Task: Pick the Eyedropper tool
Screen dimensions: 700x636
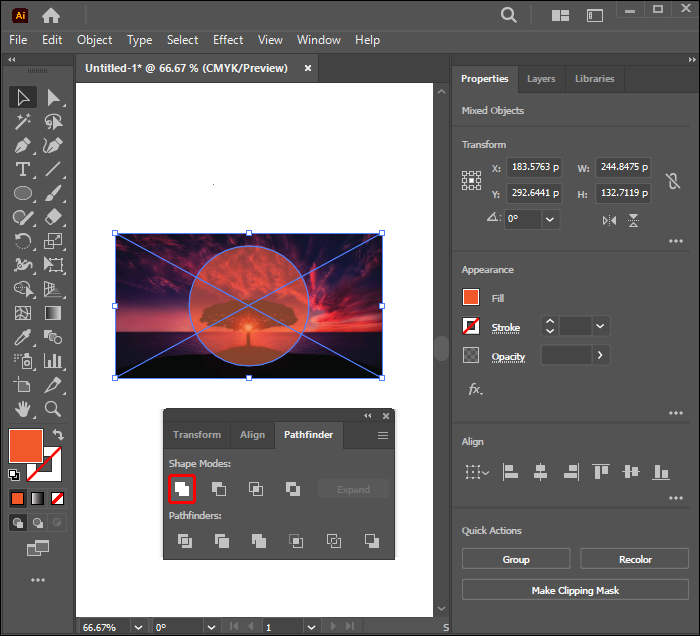Action: pos(23,337)
